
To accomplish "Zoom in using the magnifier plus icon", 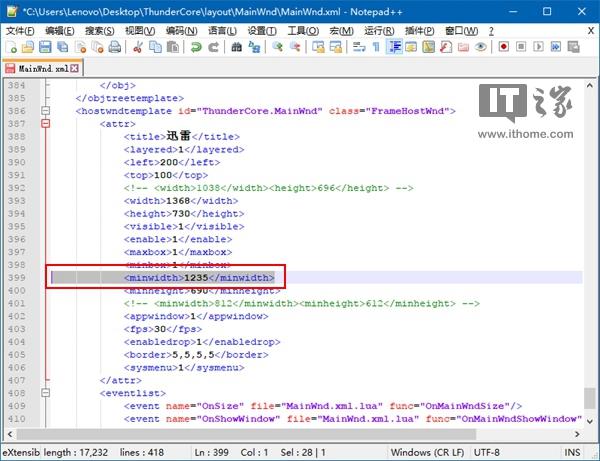I will click(x=277, y=47).
